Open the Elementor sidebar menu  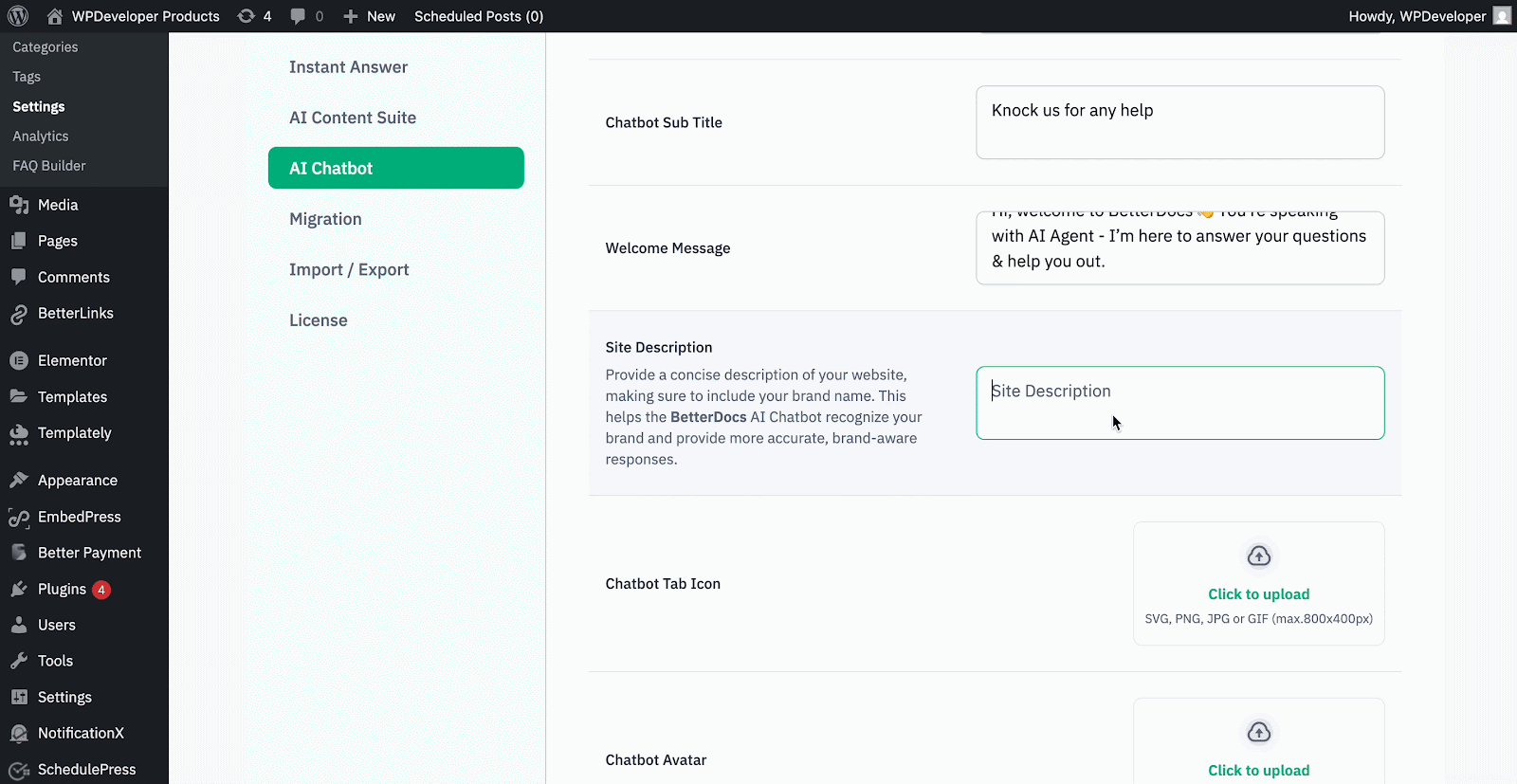72,360
